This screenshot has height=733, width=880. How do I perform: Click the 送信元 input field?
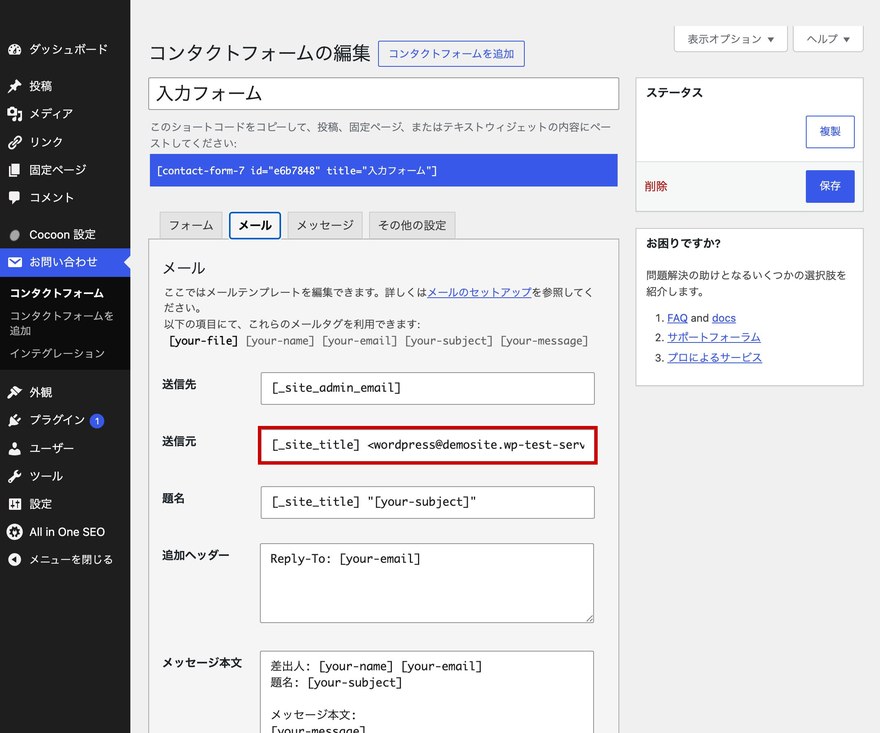tap(428, 445)
